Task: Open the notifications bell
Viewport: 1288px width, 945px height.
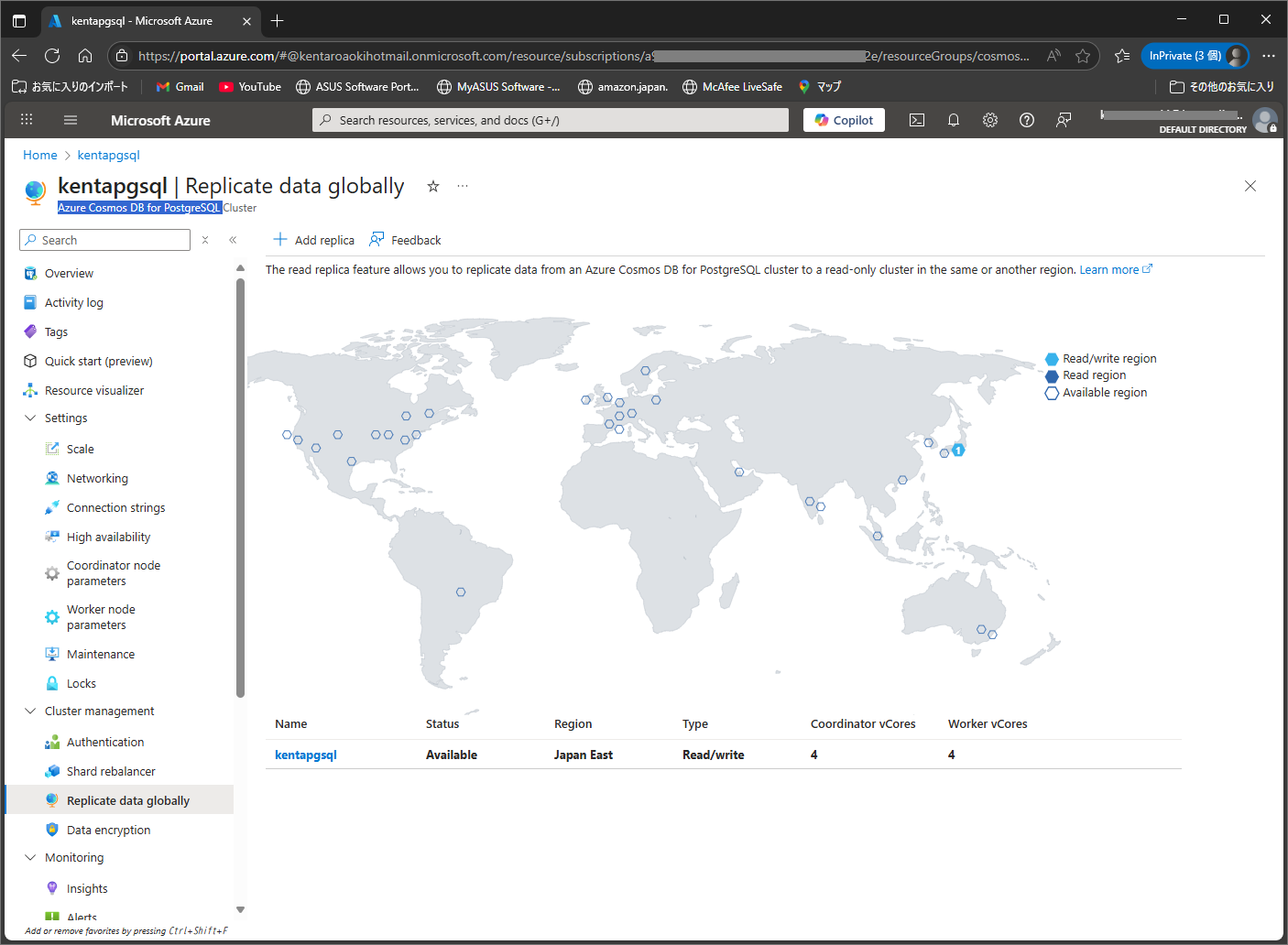Action: click(x=954, y=119)
